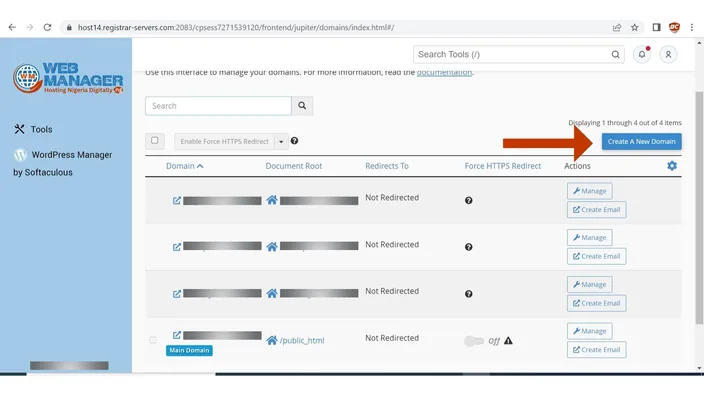The image size is (704, 396).
Task: Click first row Force HTTPS help icon
Action: [x=468, y=200]
